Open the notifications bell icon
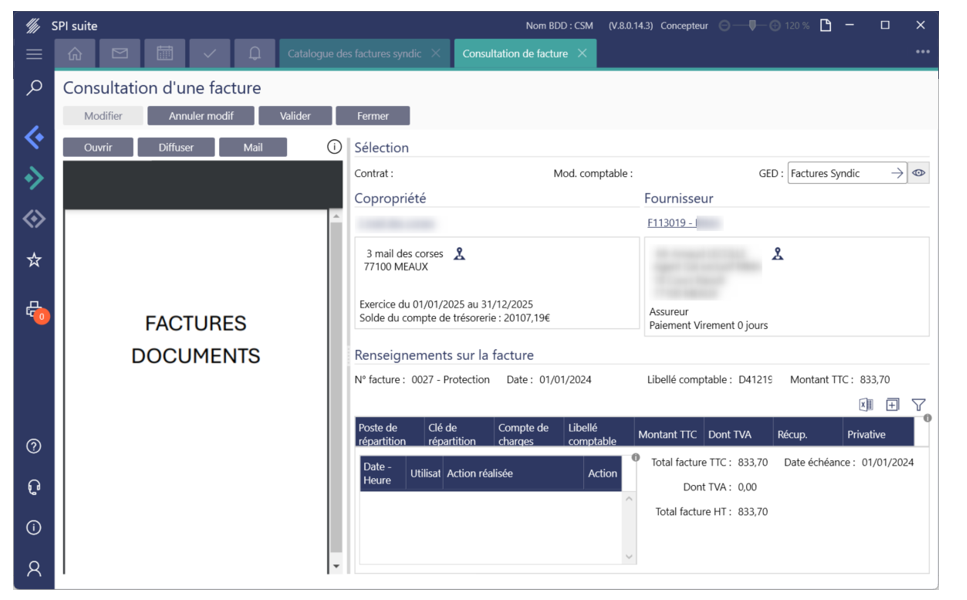 [x=255, y=54]
